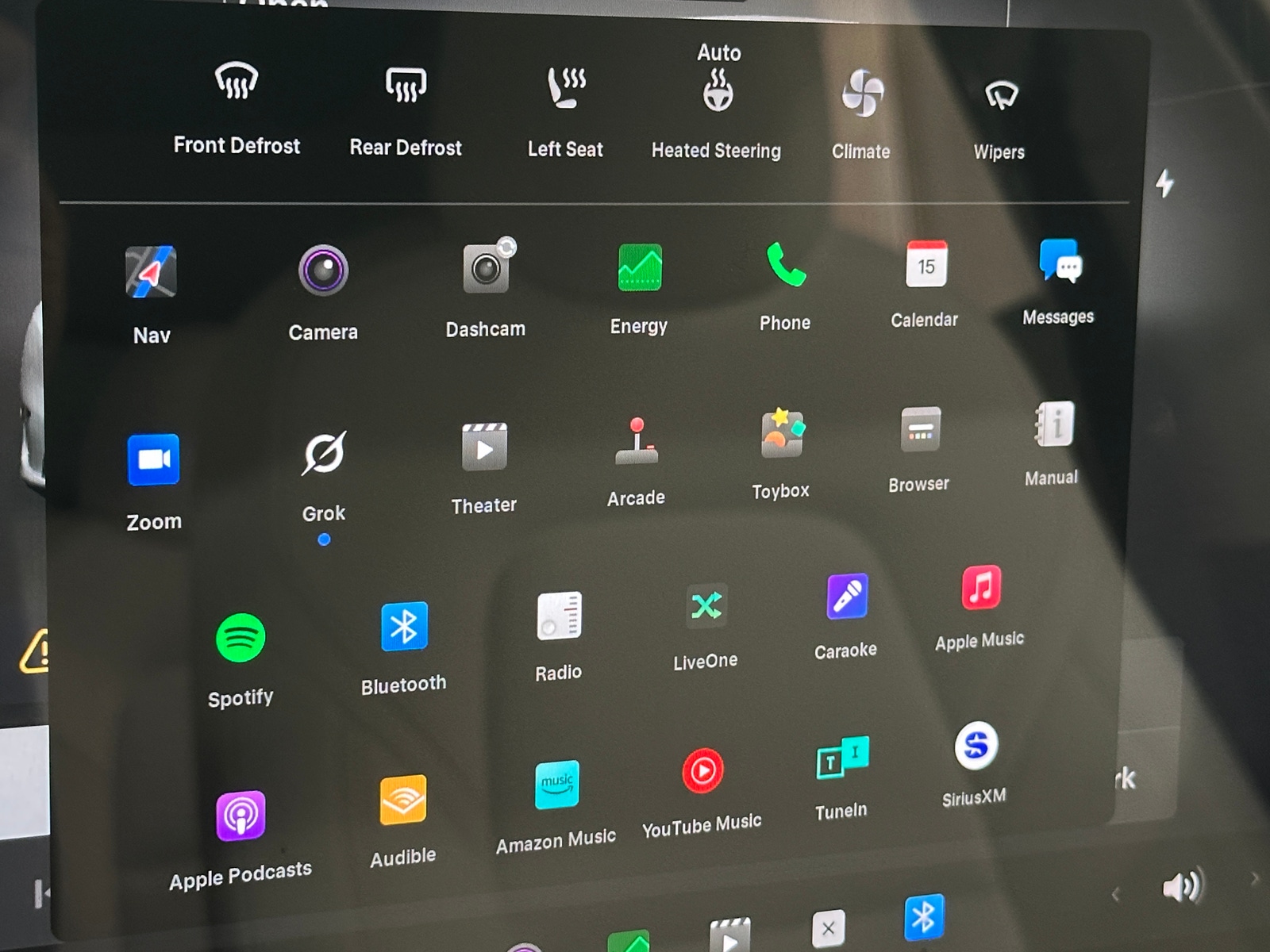Open the LiveOne app
This screenshot has height=952, width=1270.
tap(706, 606)
